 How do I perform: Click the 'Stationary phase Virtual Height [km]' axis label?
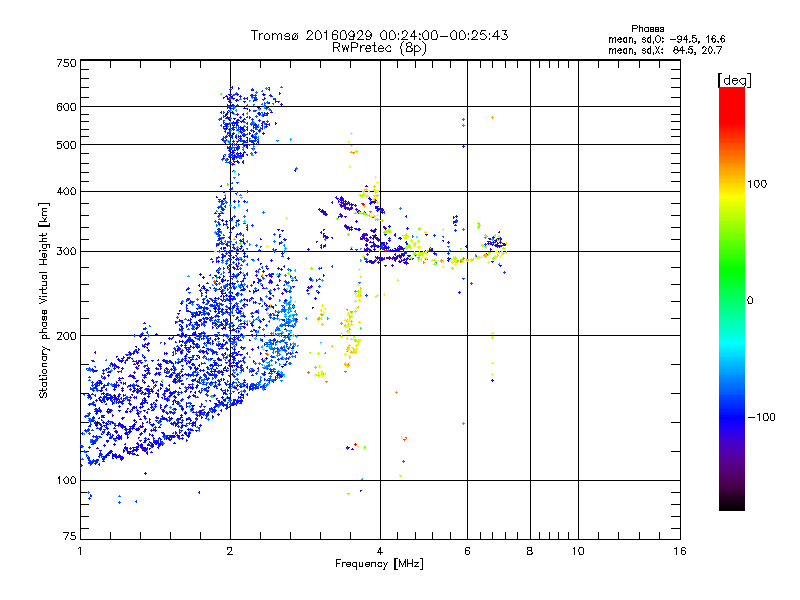tap(44, 300)
